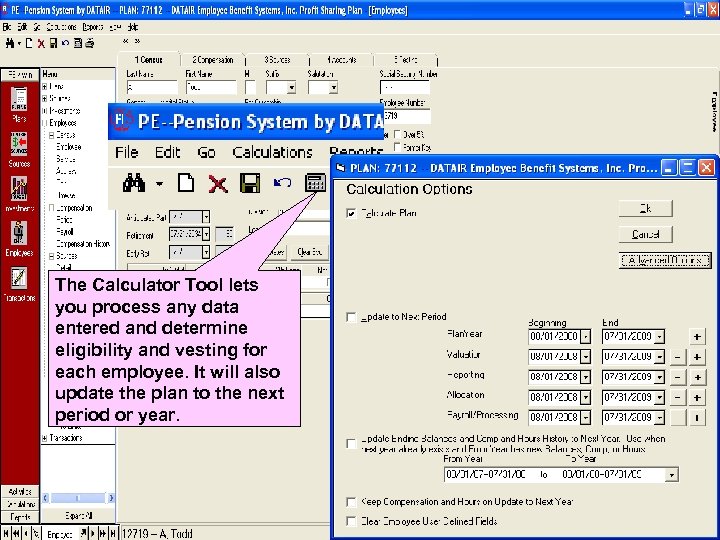Click Expand All below the Menu tree
This screenshot has height=540, width=720.
[78, 516]
